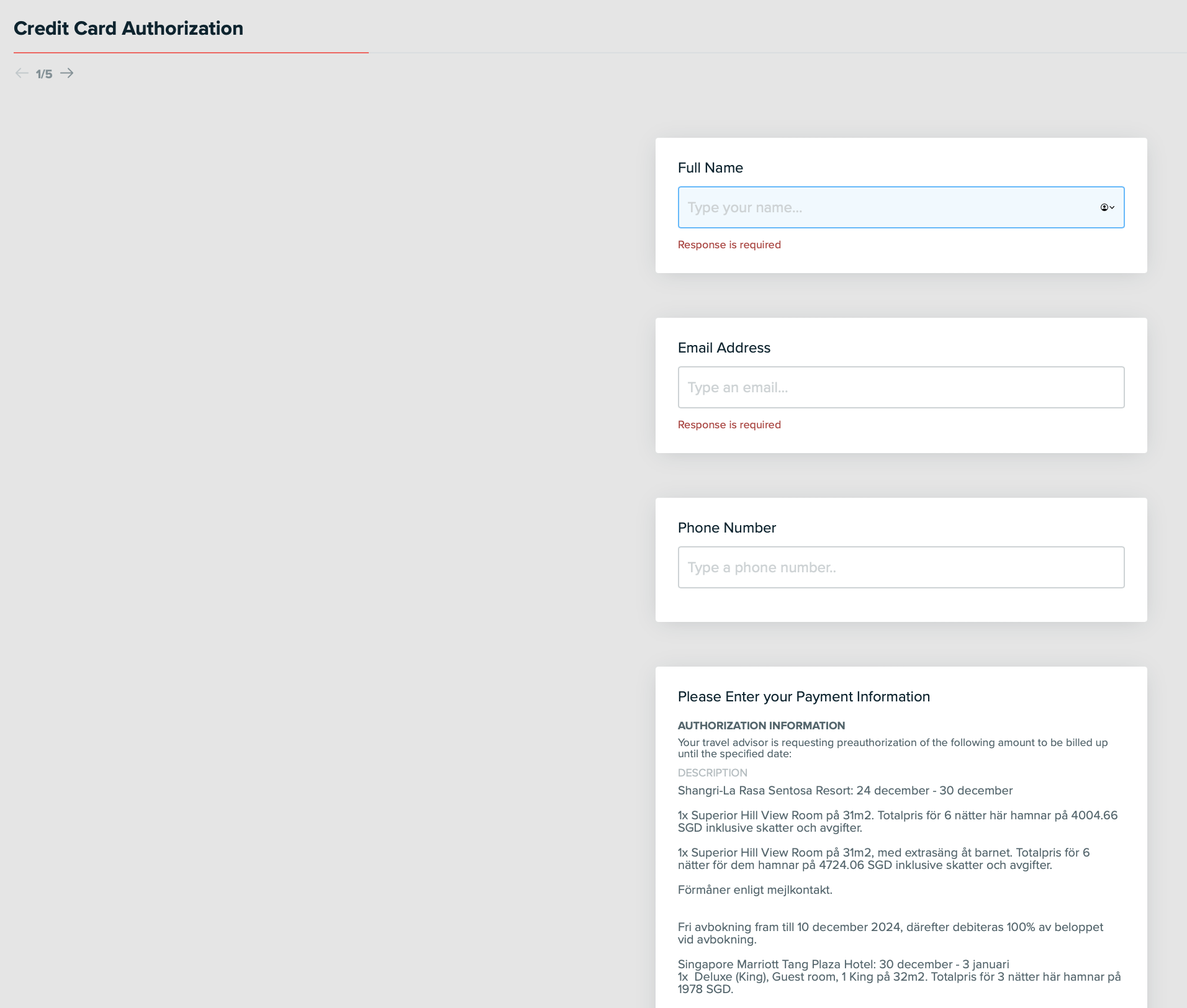The image size is (1187, 1008).
Task: Click the 1/5 page indicator
Action: pos(44,74)
